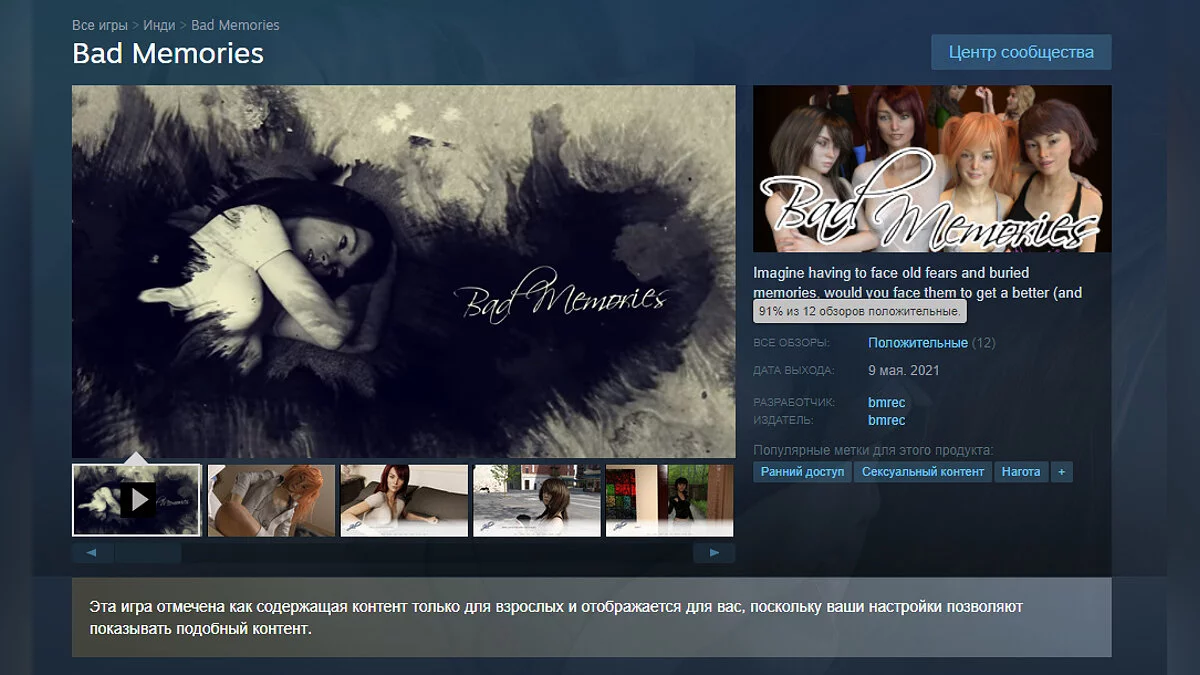Click the Bad Memories breadcrumb link

coord(235,25)
